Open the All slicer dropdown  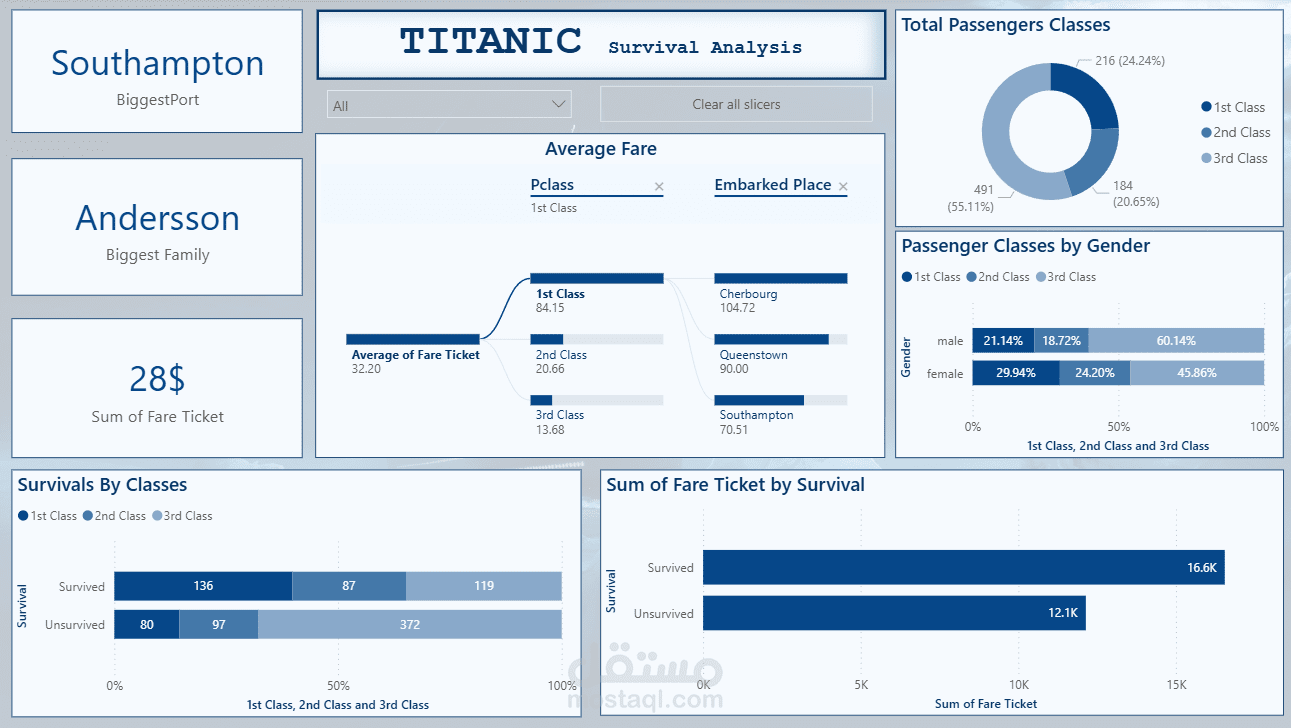(449, 105)
